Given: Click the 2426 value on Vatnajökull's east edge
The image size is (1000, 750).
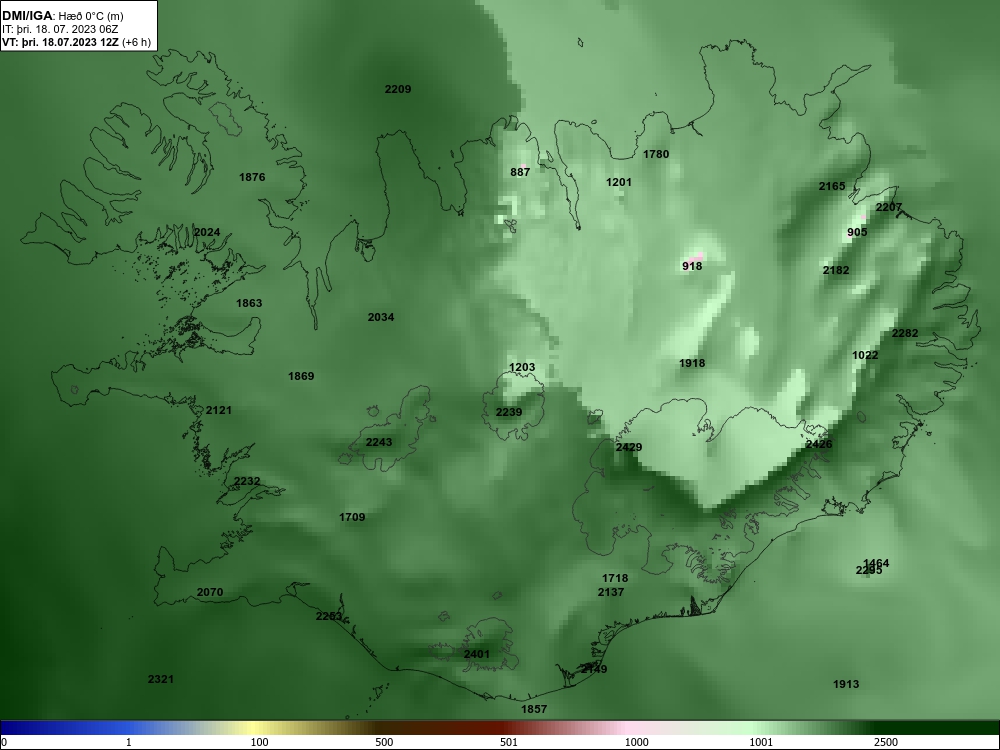Looking at the screenshot, I should click(x=819, y=444).
